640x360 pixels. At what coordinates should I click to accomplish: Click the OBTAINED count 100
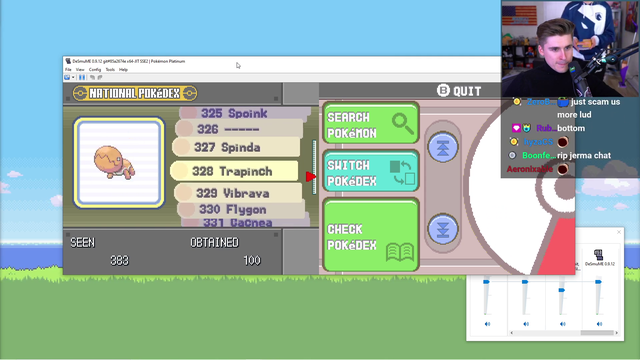tap(252, 260)
